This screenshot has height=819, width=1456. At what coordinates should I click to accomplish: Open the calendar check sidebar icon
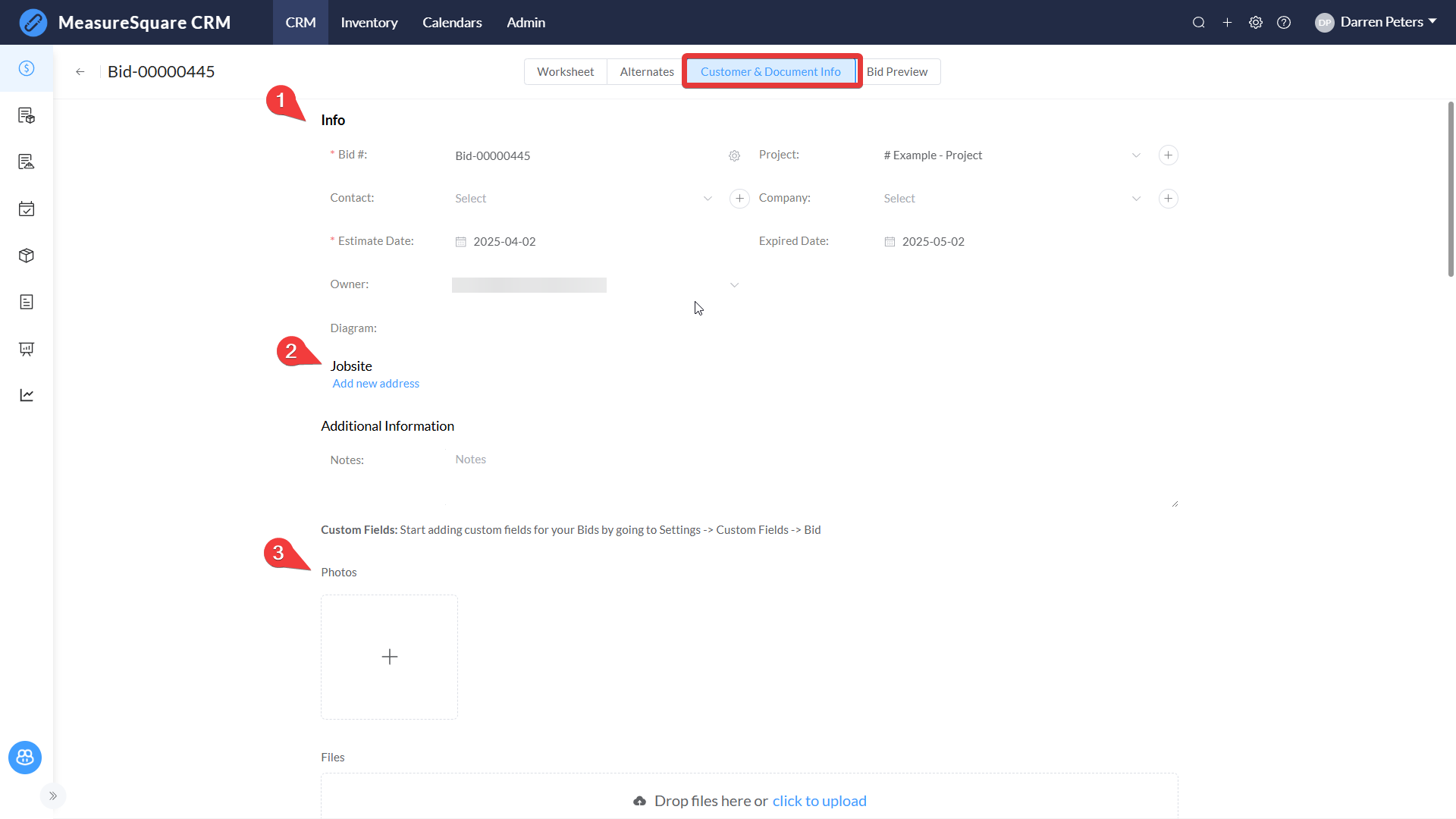point(27,209)
